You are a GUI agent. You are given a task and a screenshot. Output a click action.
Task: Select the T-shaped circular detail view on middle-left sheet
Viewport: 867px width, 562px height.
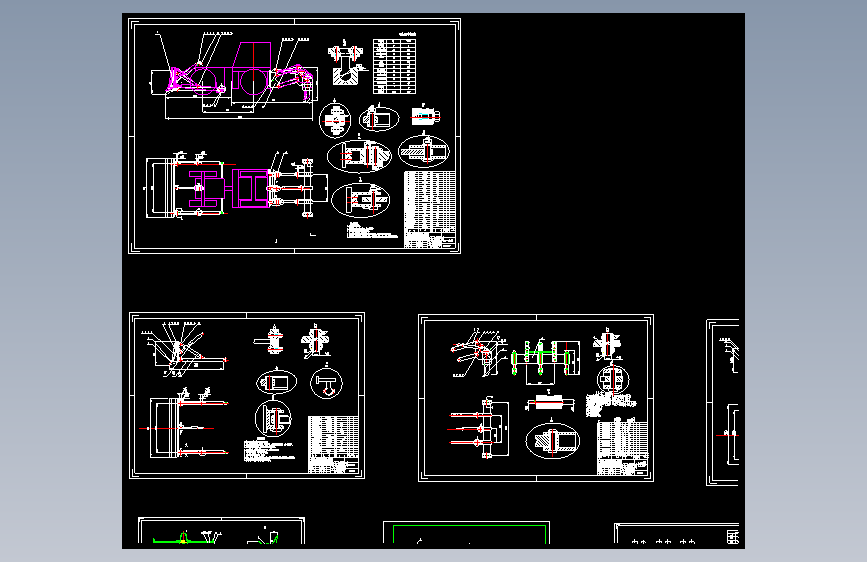tap(326, 383)
